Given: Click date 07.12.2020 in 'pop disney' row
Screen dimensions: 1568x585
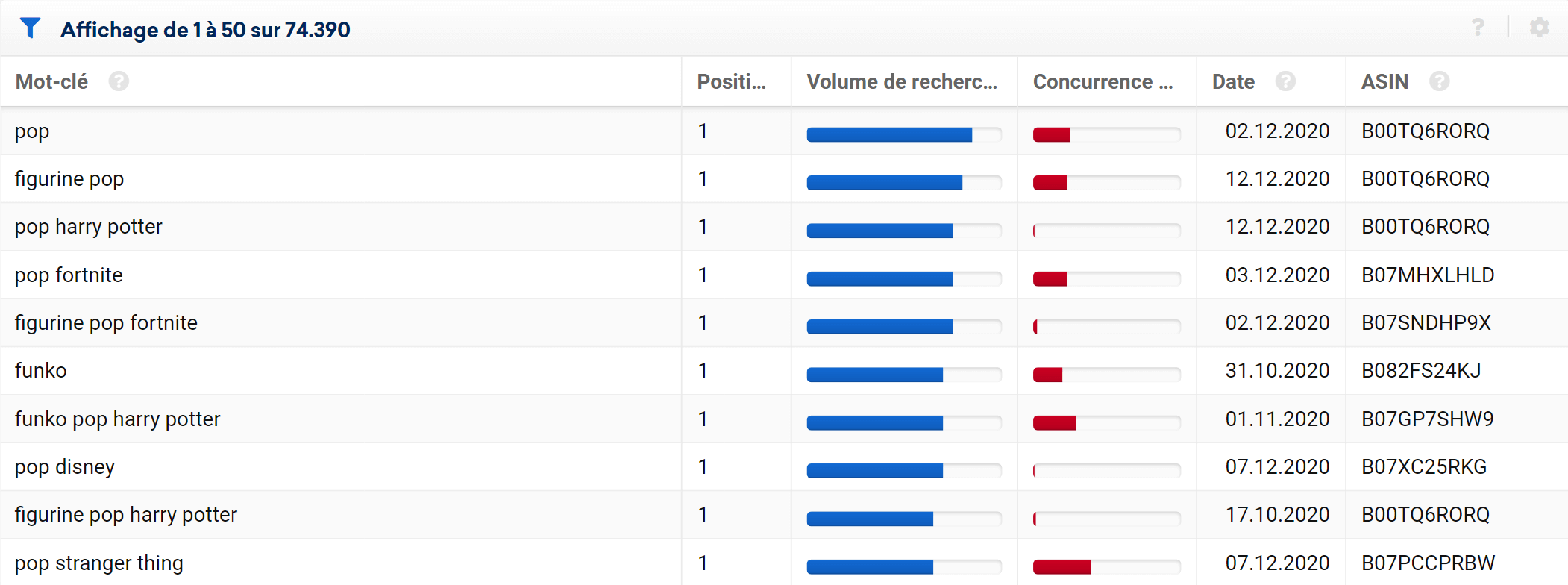Looking at the screenshot, I should 1277,467.
